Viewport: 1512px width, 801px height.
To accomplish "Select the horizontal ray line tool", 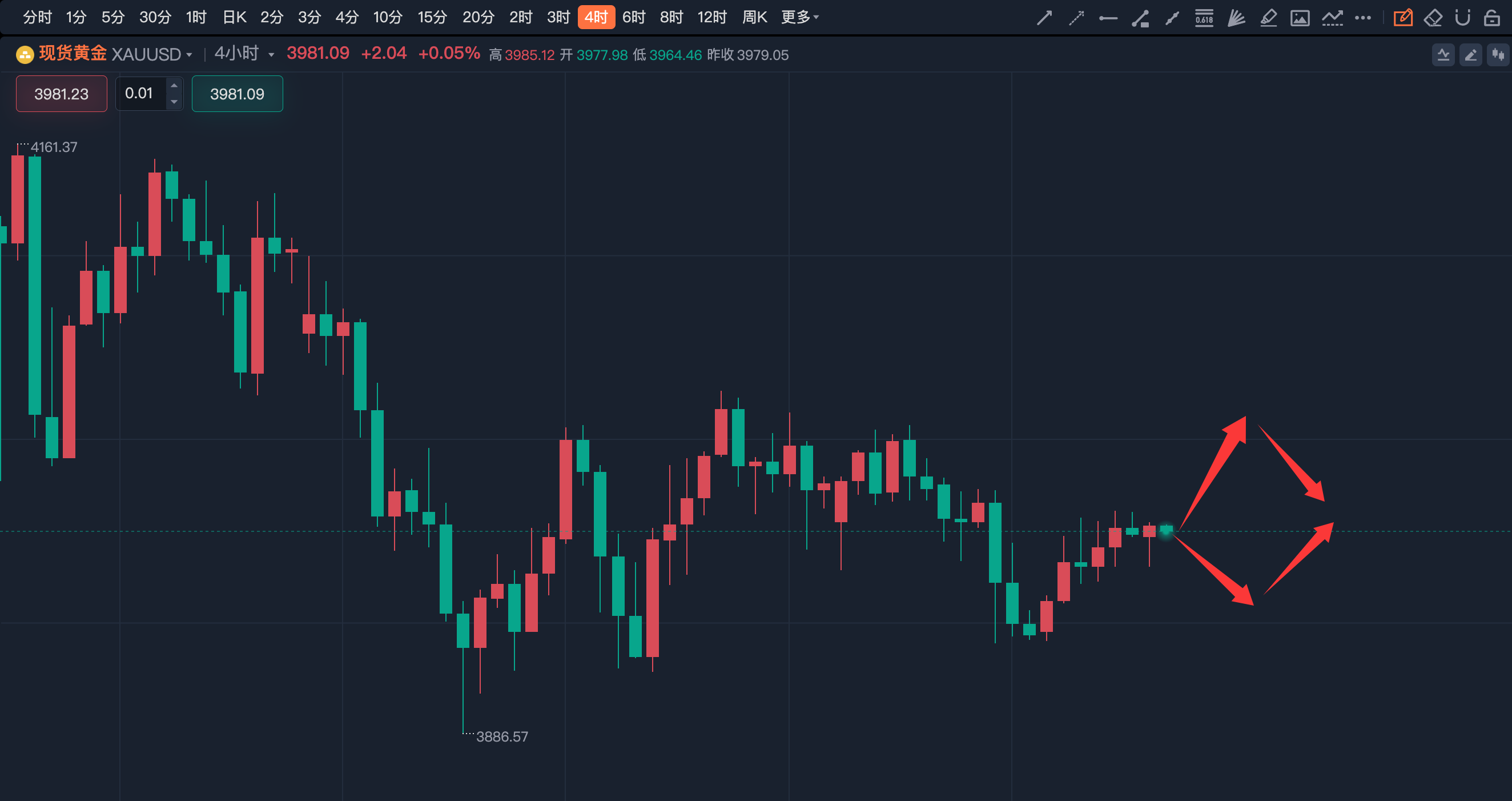I will click(1108, 18).
